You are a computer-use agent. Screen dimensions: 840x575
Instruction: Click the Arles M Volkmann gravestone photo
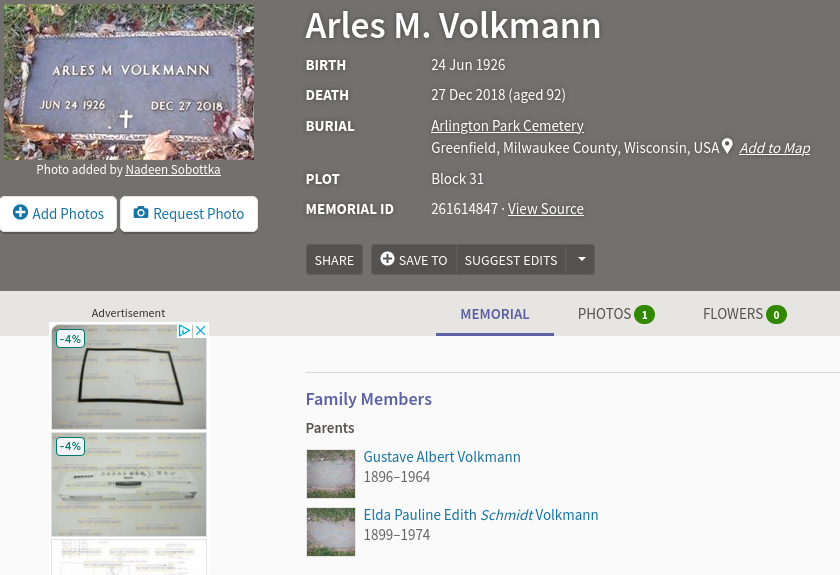(128, 81)
